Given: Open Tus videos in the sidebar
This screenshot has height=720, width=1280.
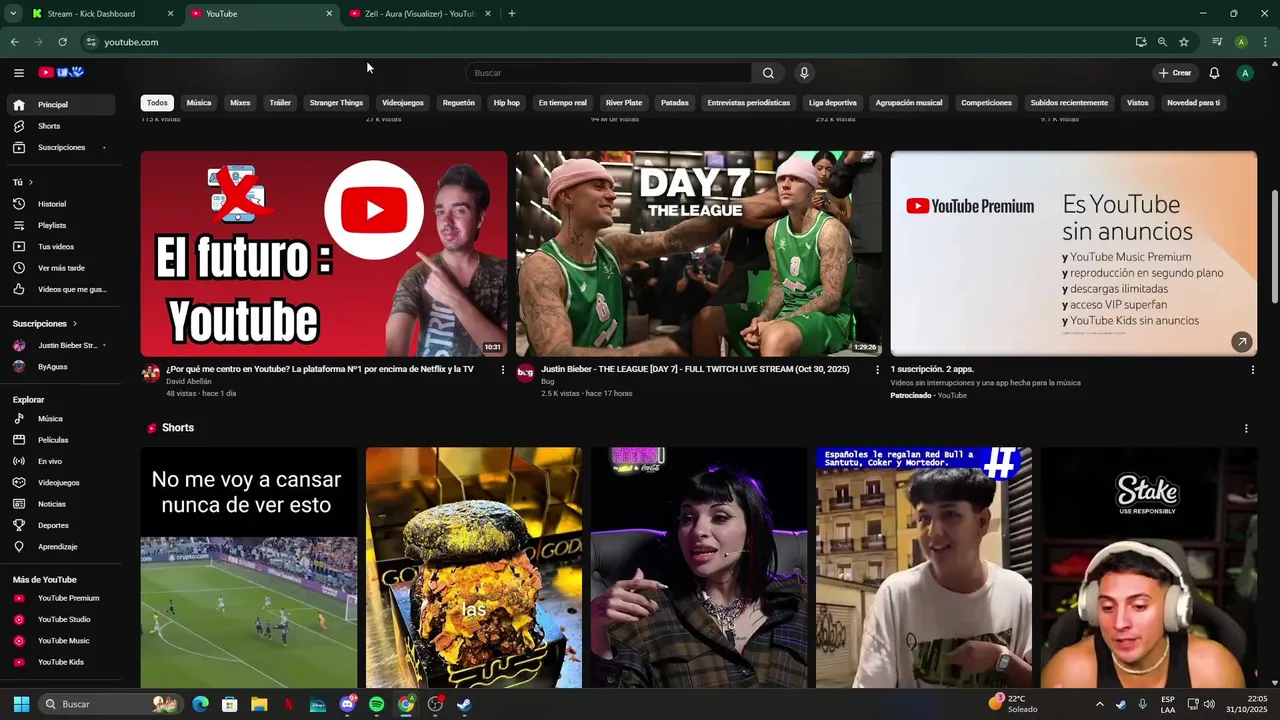Looking at the screenshot, I should [60, 247].
